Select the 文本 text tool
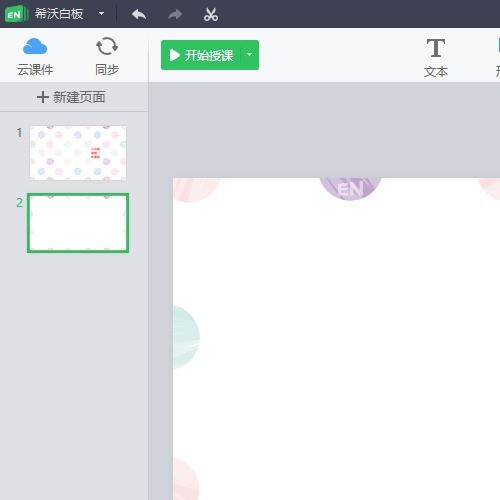 click(x=436, y=58)
